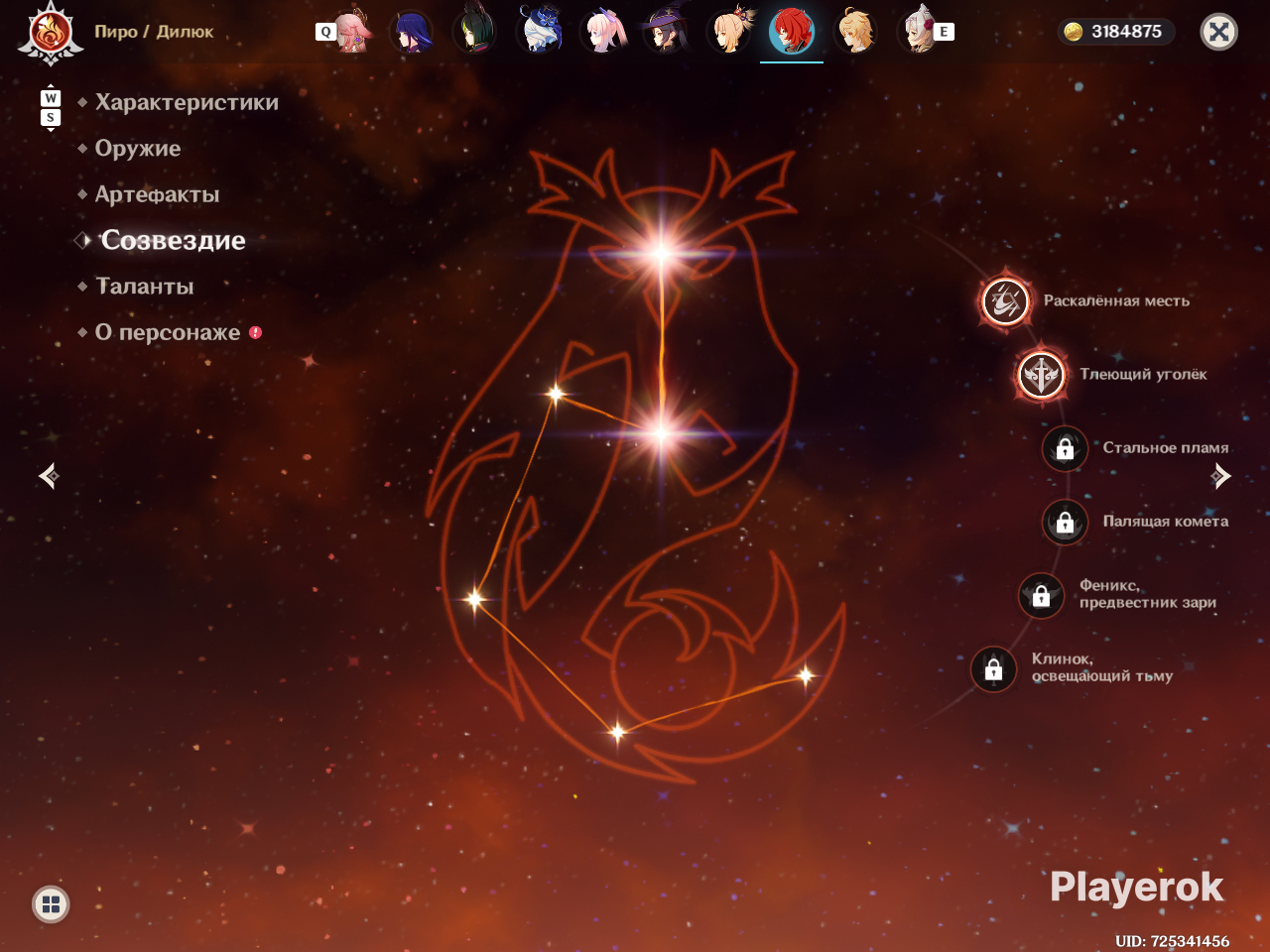The image size is (1270, 952).
Task: Click the Стальное пламя label
Action: 1166,448
